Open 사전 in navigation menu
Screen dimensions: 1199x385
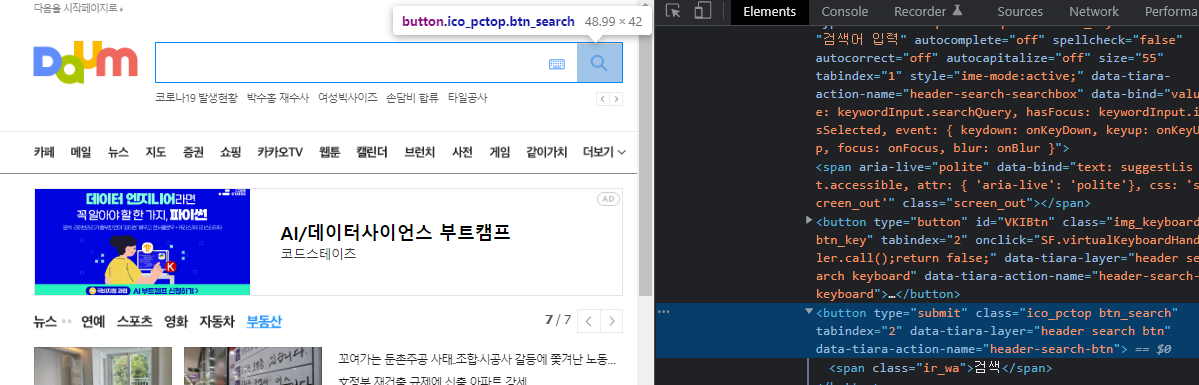click(463, 152)
